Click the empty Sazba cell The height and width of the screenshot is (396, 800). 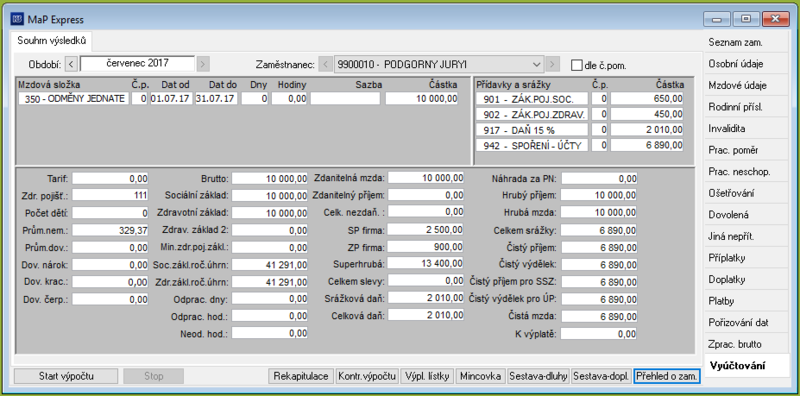pyautogui.click(x=345, y=99)
